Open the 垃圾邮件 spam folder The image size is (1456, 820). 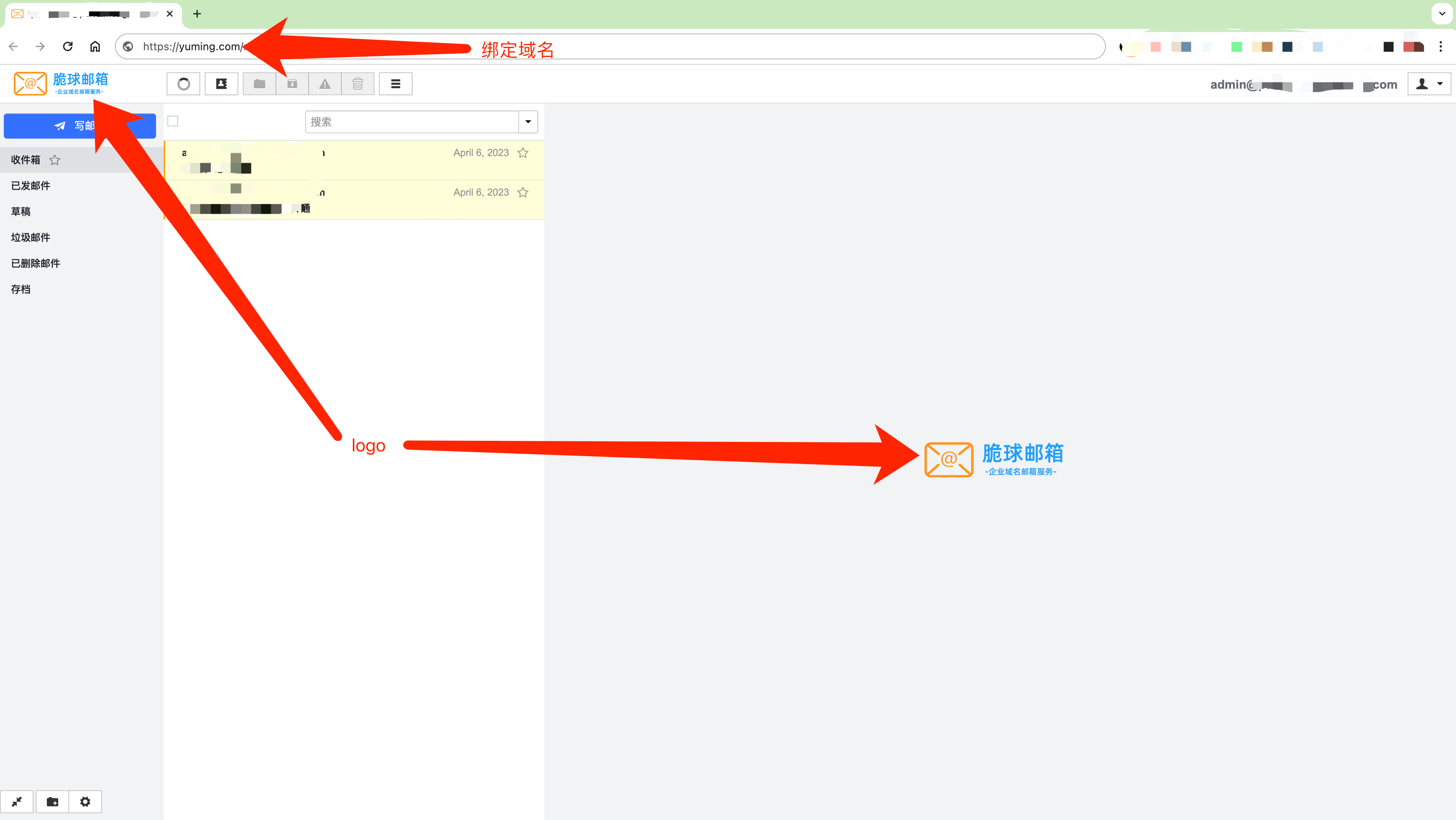point(30,238)
